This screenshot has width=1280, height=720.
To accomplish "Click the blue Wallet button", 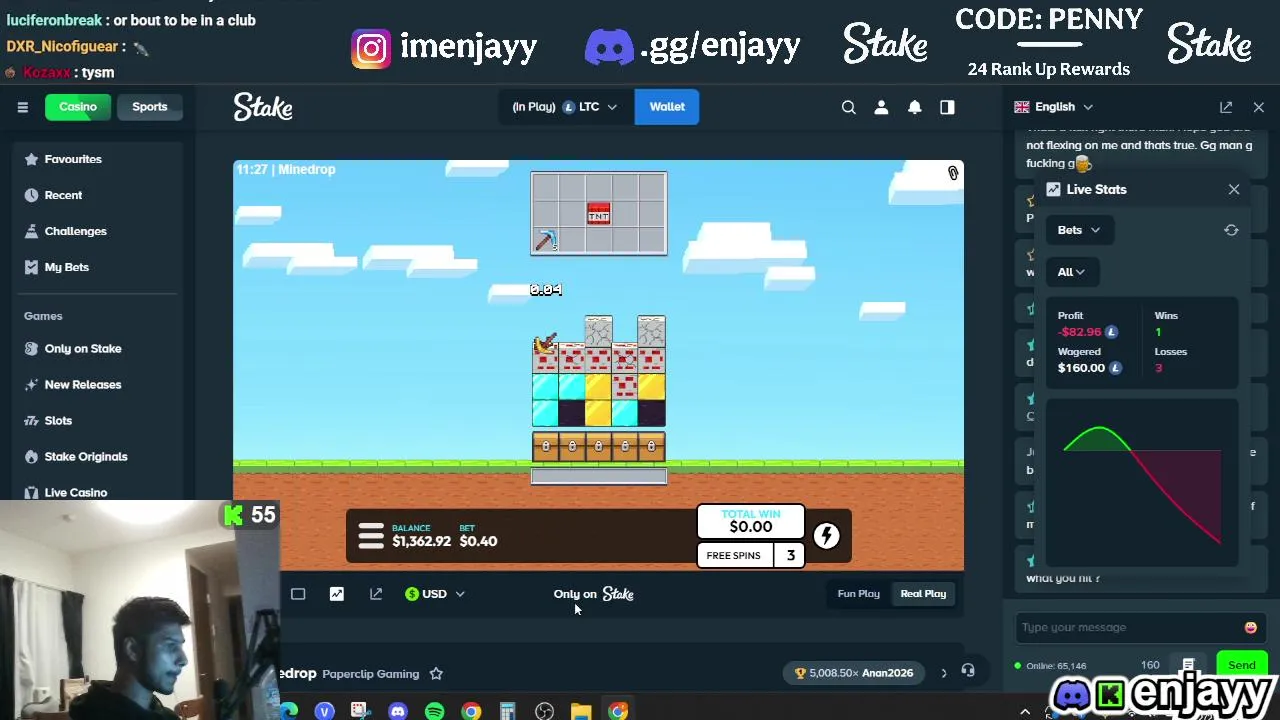I will click(667, 107).
